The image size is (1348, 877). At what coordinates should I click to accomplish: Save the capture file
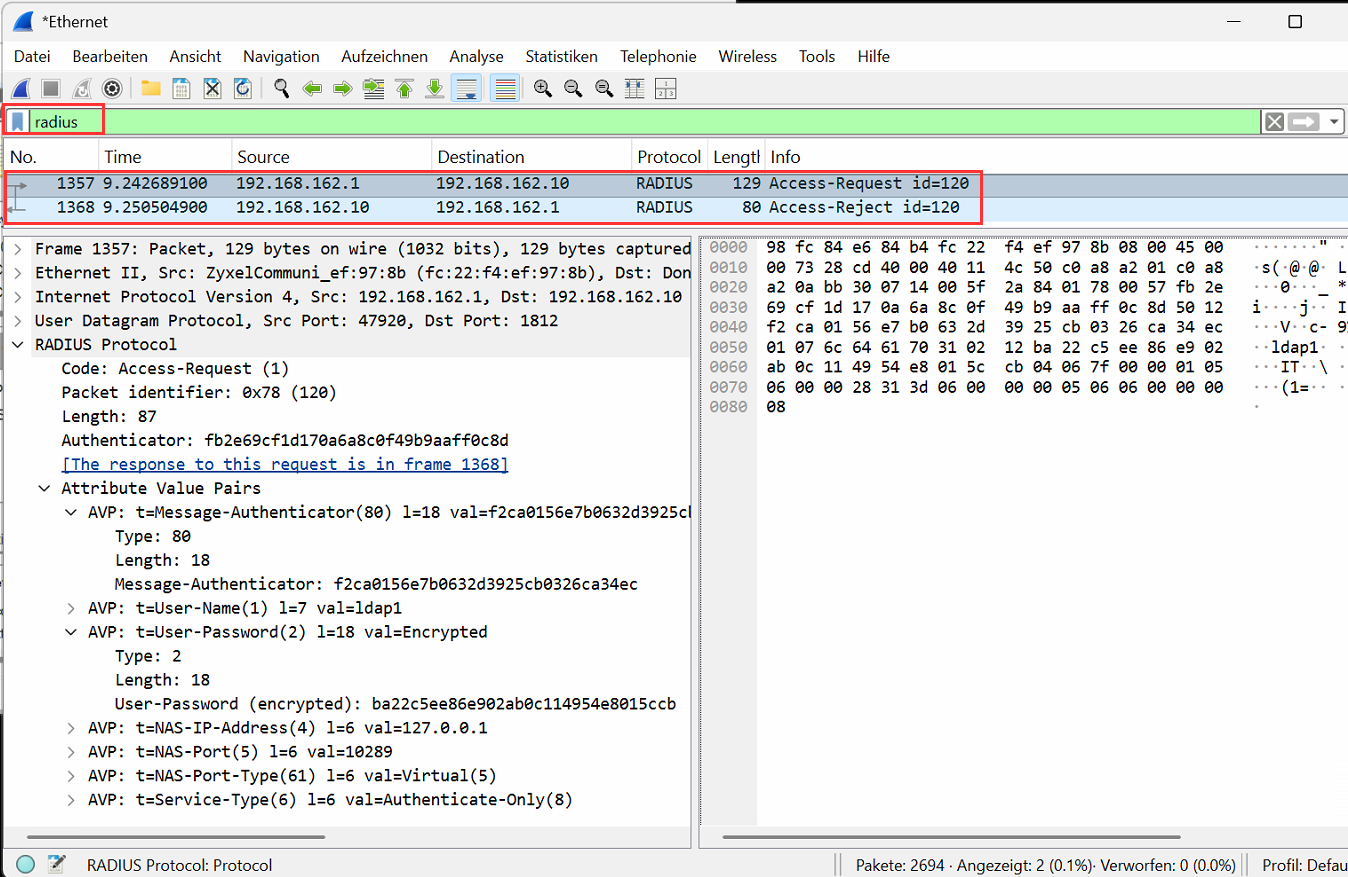point(181,89)
